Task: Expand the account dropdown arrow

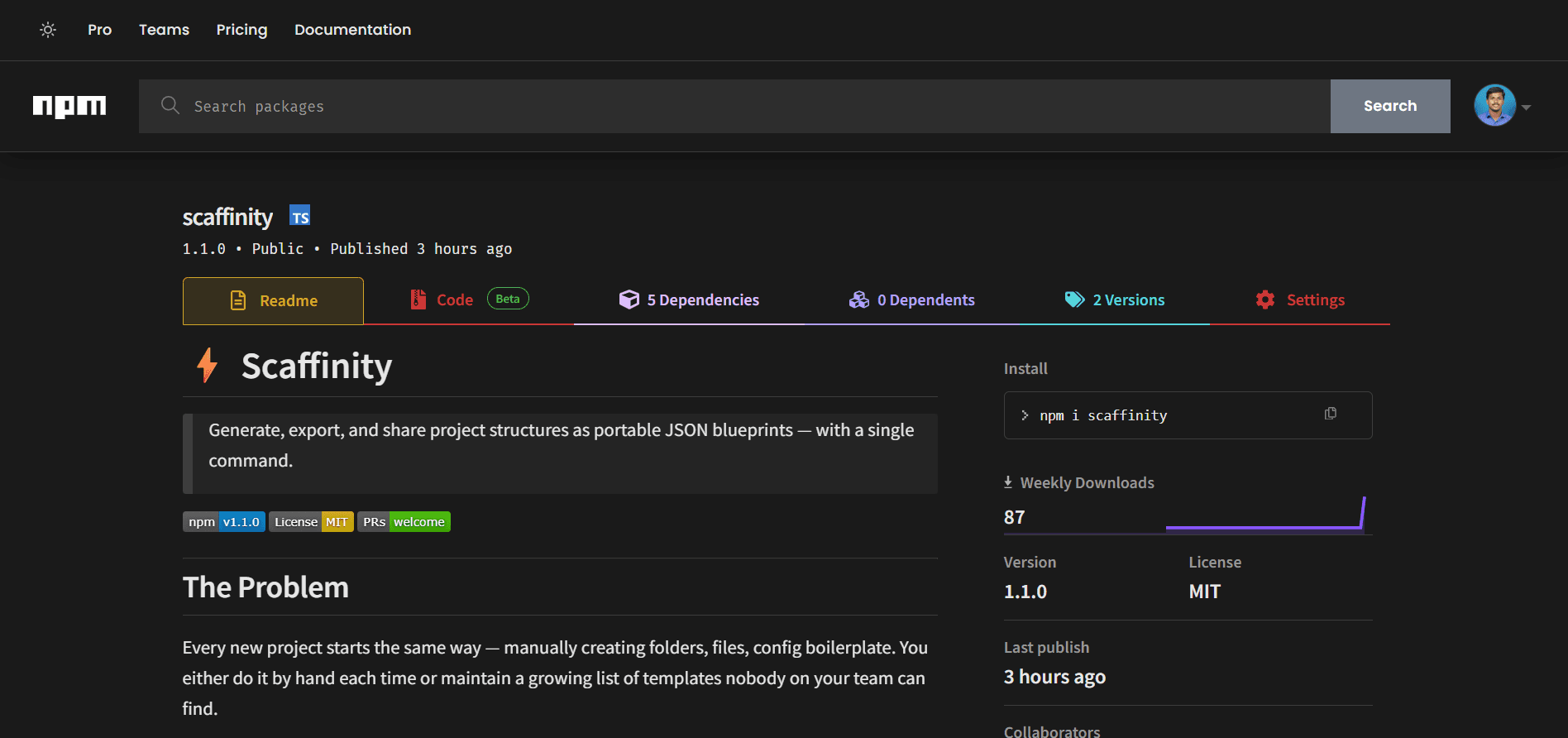Action: coord(1526,108)
